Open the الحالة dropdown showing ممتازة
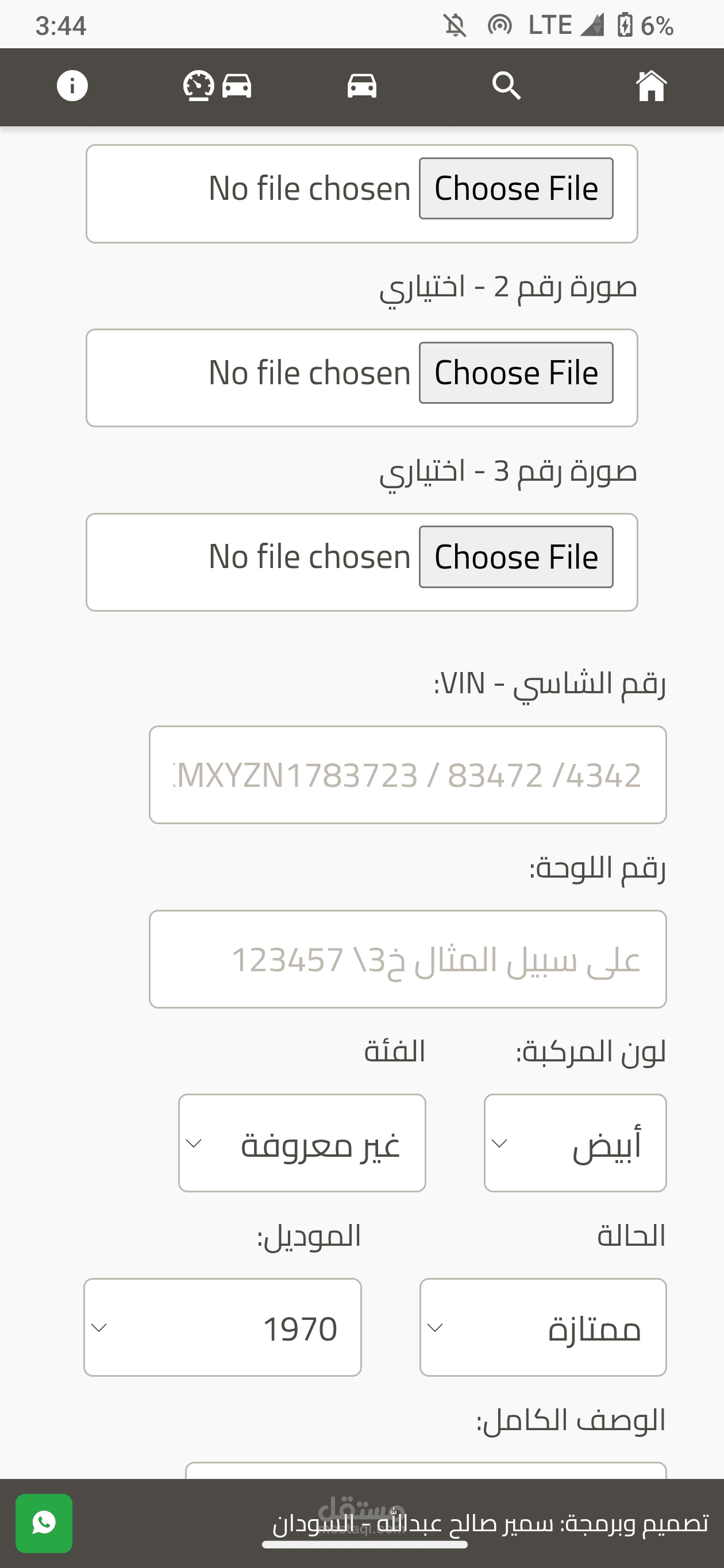Image resolution: width=724 pixels, height=1568 pixels. point(543,1327)
